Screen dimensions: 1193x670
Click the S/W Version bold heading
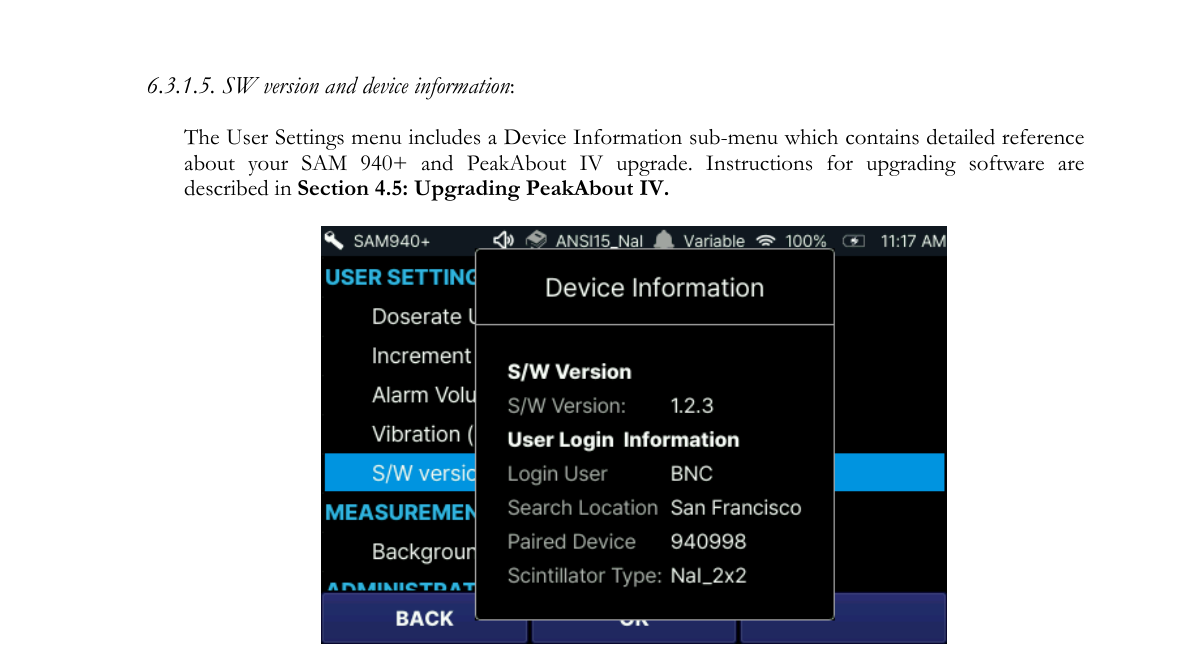click(569, 372)
